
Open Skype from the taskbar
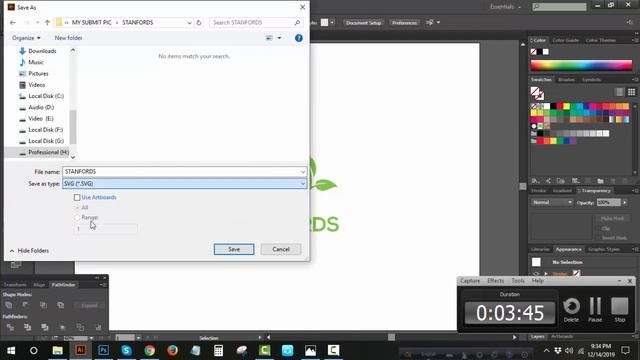[126, 350]
